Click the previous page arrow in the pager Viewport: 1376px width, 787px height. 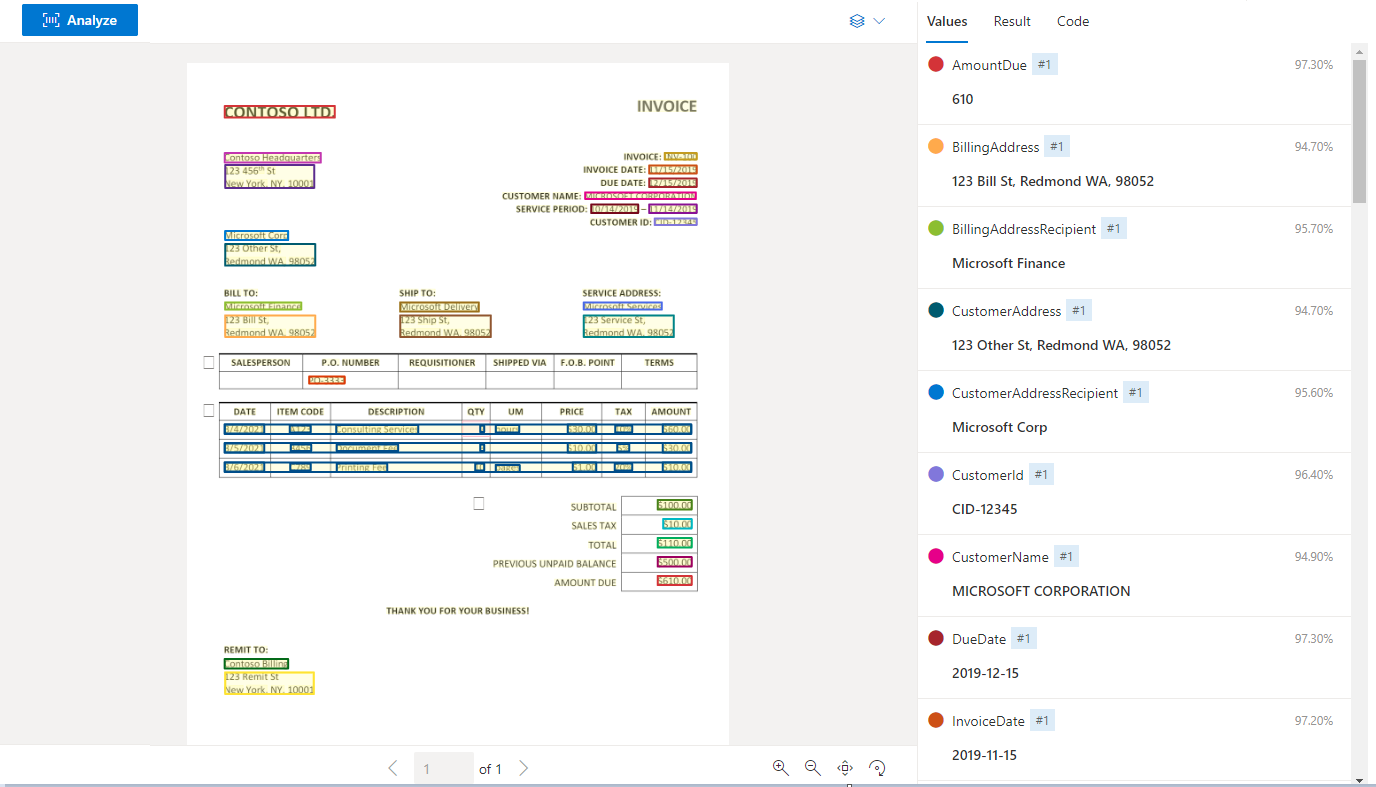[x=392, y=768]
